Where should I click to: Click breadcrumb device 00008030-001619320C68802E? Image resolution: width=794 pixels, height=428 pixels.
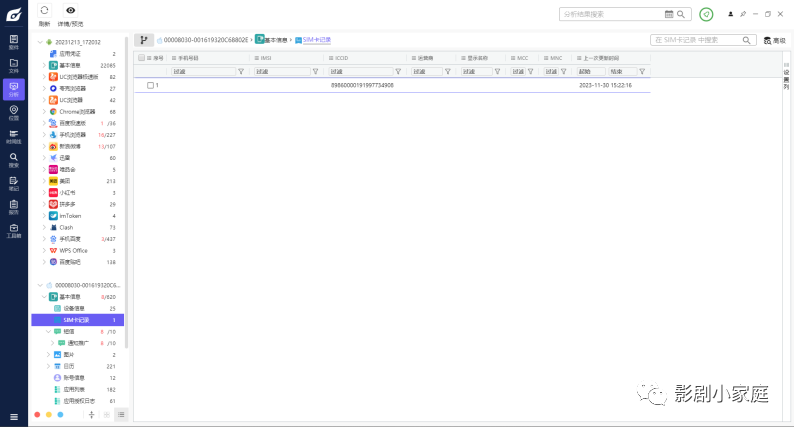click(206, 40)
